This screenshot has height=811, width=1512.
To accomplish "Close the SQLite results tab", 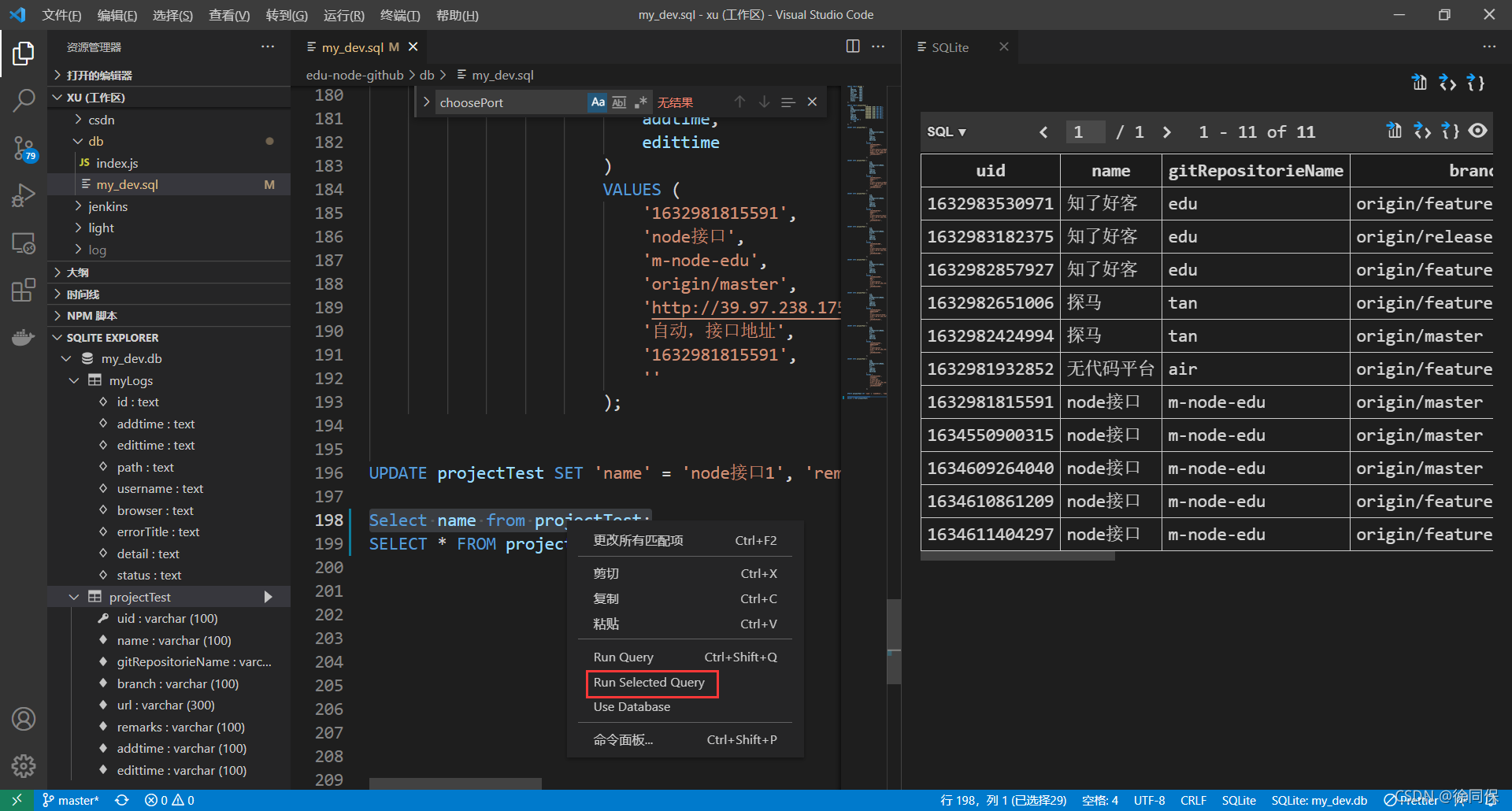I will coord(1004,46).
